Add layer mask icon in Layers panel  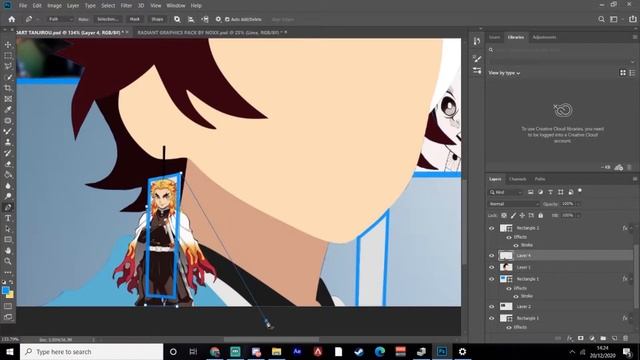[580, 338]
